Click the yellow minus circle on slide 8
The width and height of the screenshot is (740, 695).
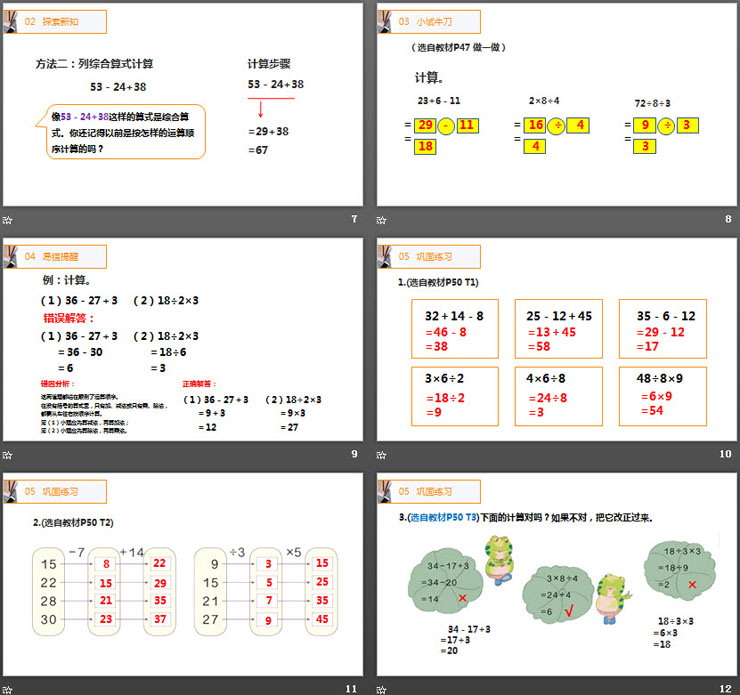click(446, 126)
